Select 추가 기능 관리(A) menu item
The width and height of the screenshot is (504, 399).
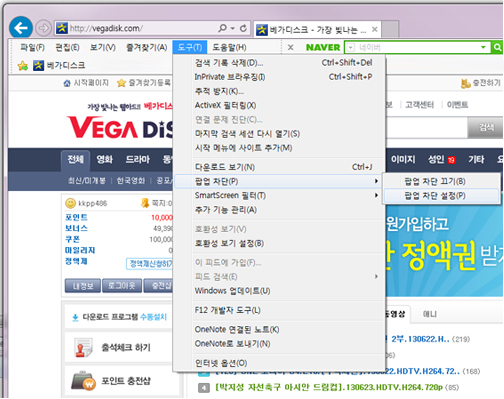pyautogui.click(x=279, y=210)
